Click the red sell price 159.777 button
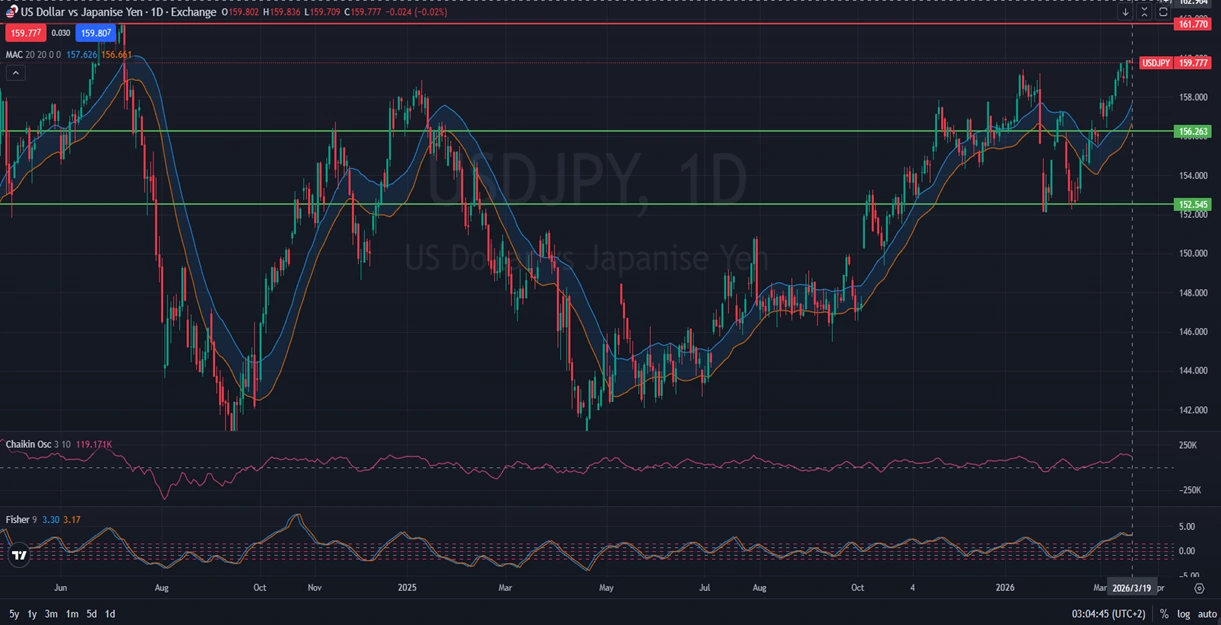Viewport: 1221px width, 625px height. click(x=23, y=33)
